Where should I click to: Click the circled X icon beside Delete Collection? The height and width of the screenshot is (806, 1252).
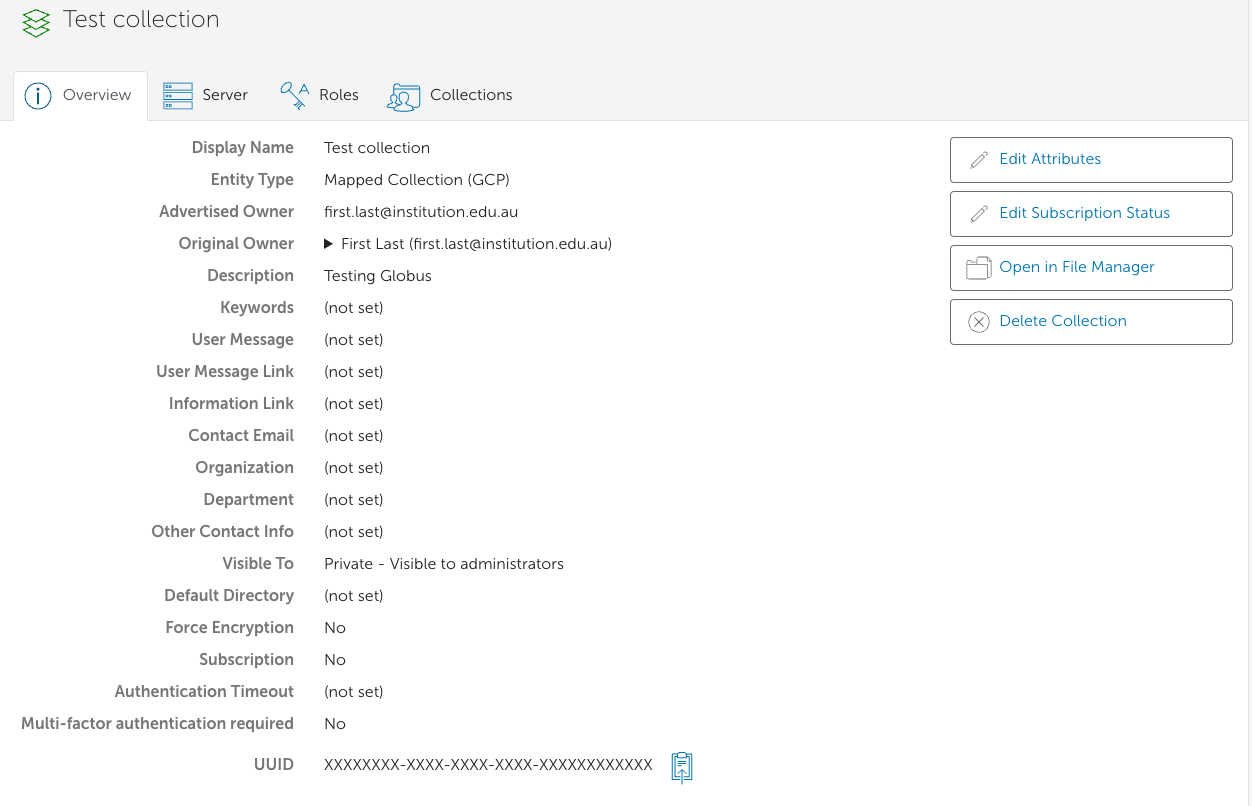pyautogui.click(x=979, y=322)
